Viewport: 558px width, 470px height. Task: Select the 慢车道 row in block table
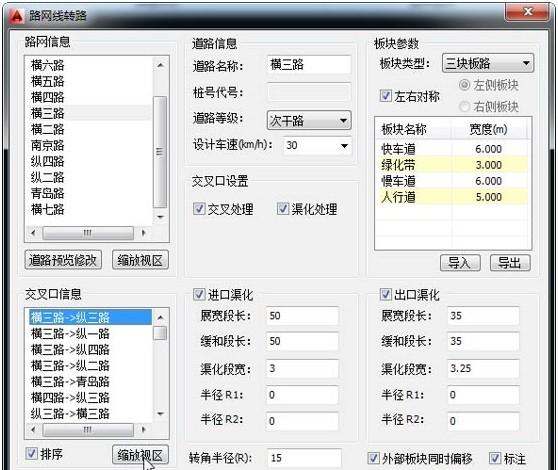(452, 181)
